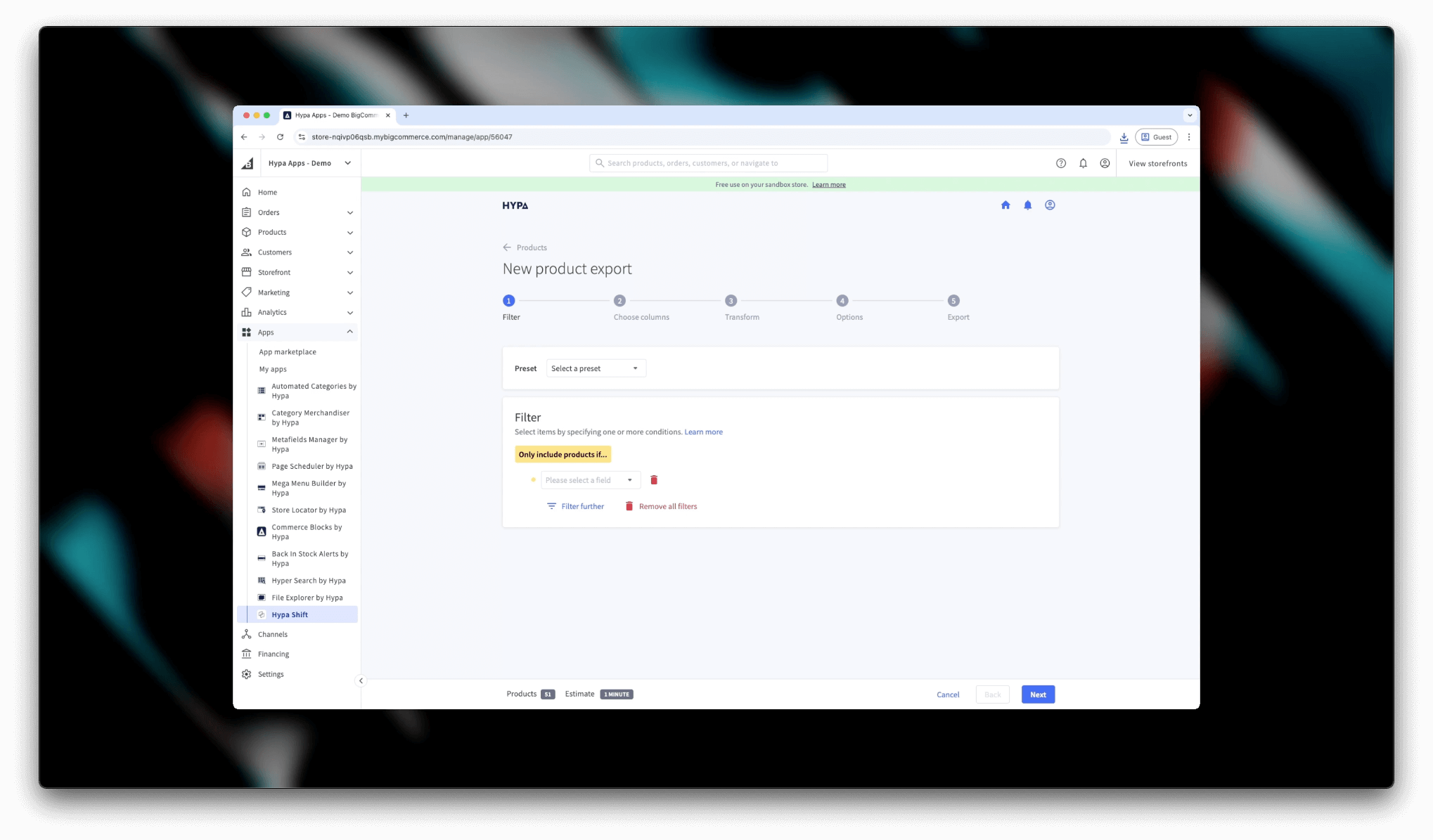This screenshot has width=1433, height=840.
Task: Go back to Products via arrow
Action: (x=507, y=247)
